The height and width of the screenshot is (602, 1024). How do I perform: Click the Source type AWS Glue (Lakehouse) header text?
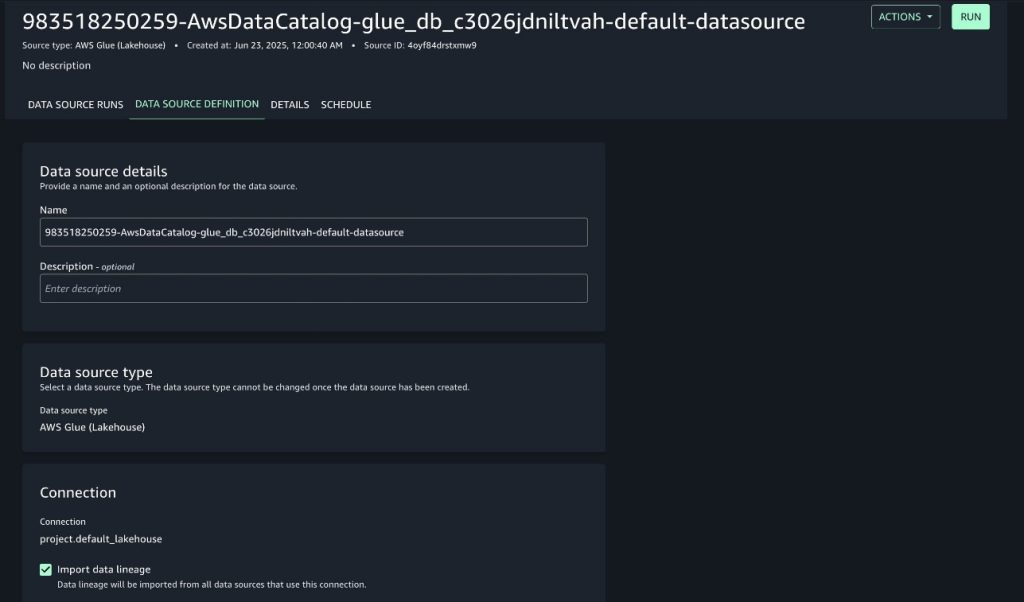click(x=94, y=46)
